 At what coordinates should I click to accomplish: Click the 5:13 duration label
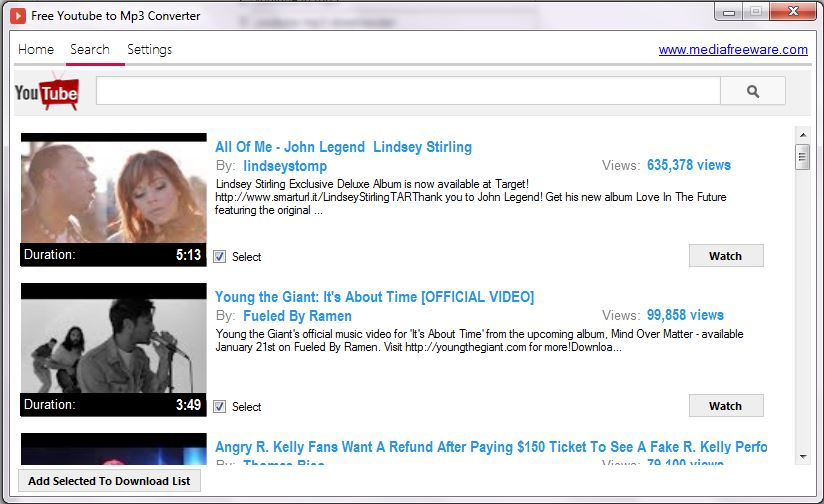188,255
